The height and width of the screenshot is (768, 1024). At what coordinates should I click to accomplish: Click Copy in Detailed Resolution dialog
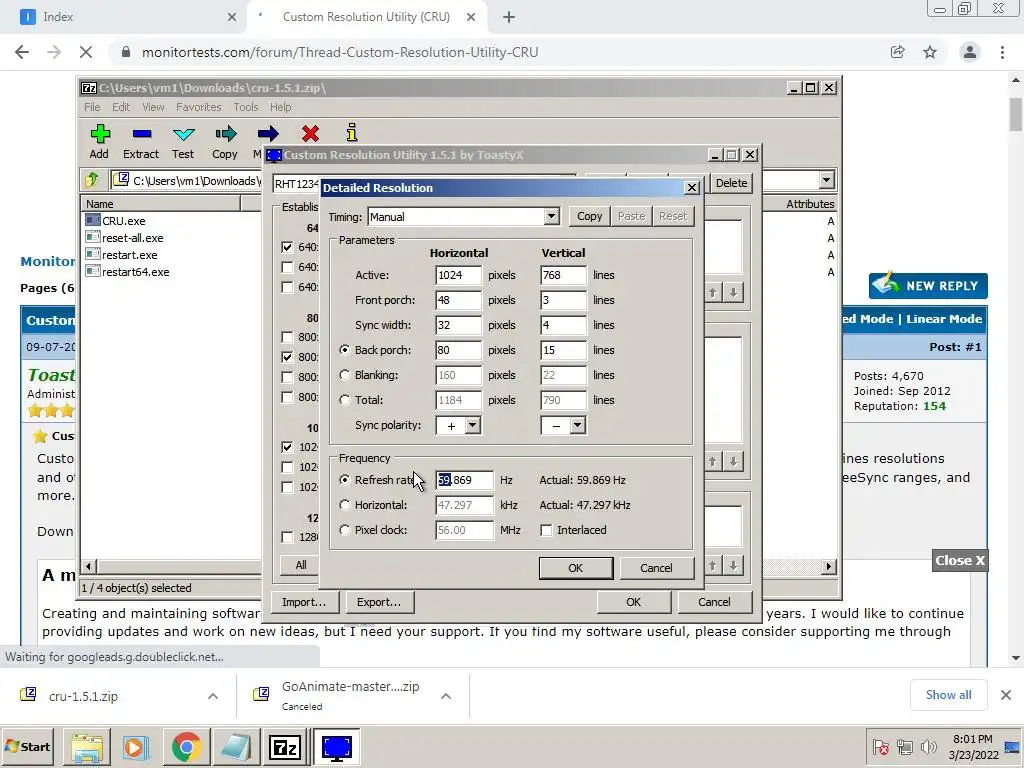(589, 216)
